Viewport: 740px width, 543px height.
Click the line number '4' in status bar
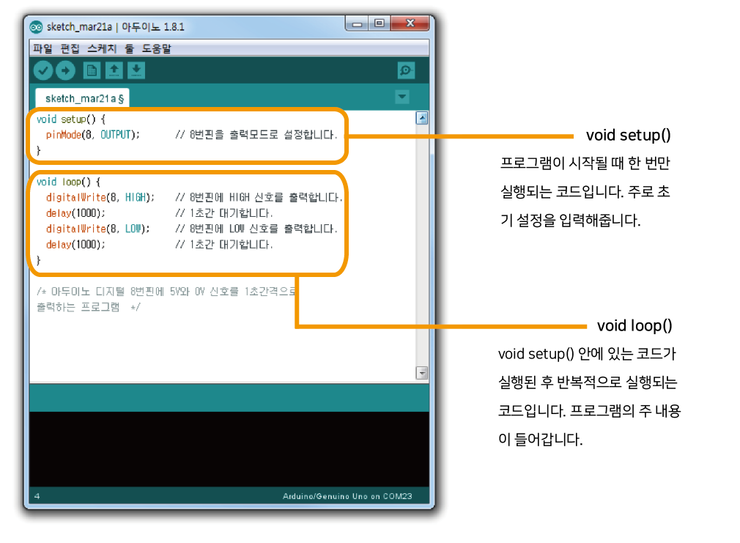click(37, 496)
